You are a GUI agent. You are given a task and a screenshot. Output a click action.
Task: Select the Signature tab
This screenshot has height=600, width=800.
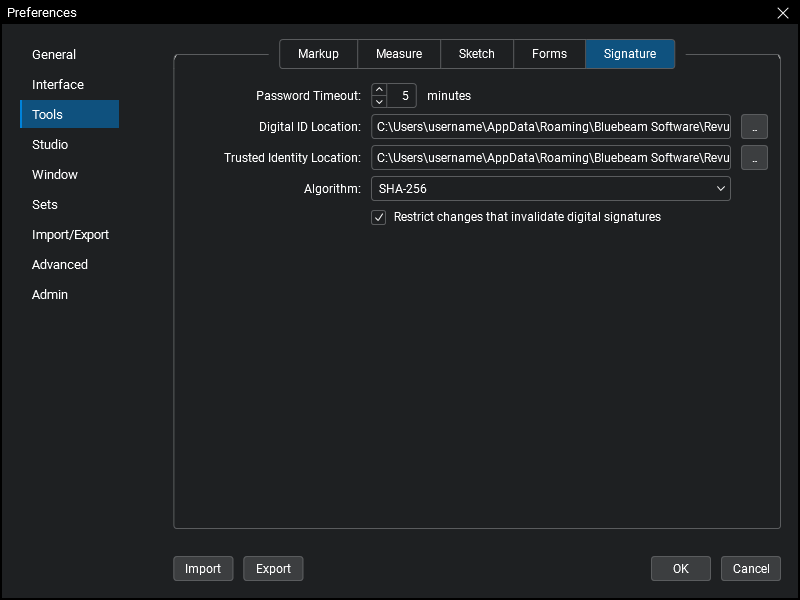tap(630, 54)
